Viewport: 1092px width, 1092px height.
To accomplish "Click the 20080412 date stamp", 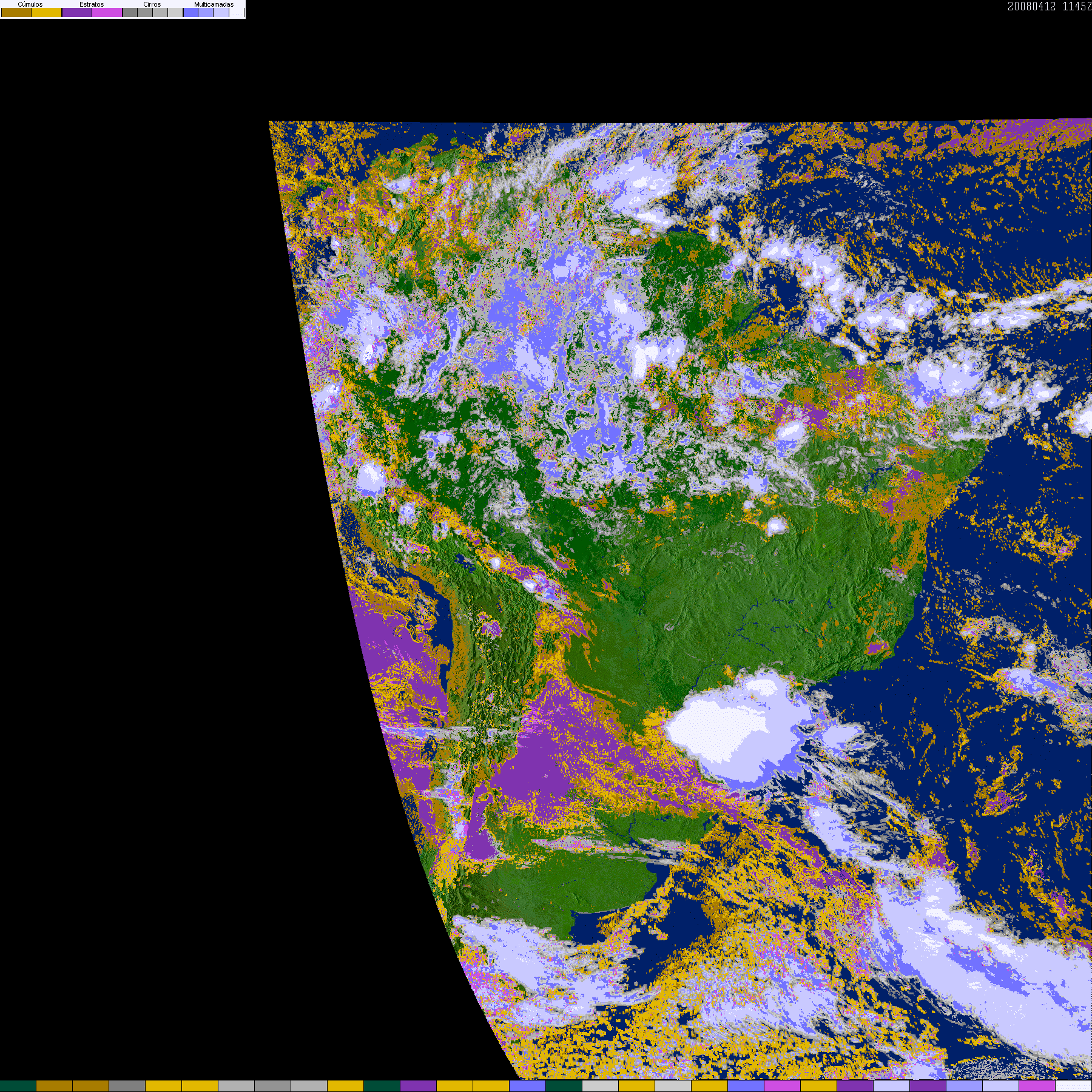I will [1031, 6].
